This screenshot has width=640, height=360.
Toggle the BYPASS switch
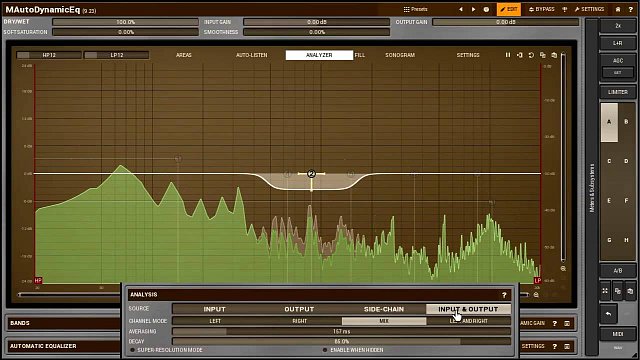(542, 9)
